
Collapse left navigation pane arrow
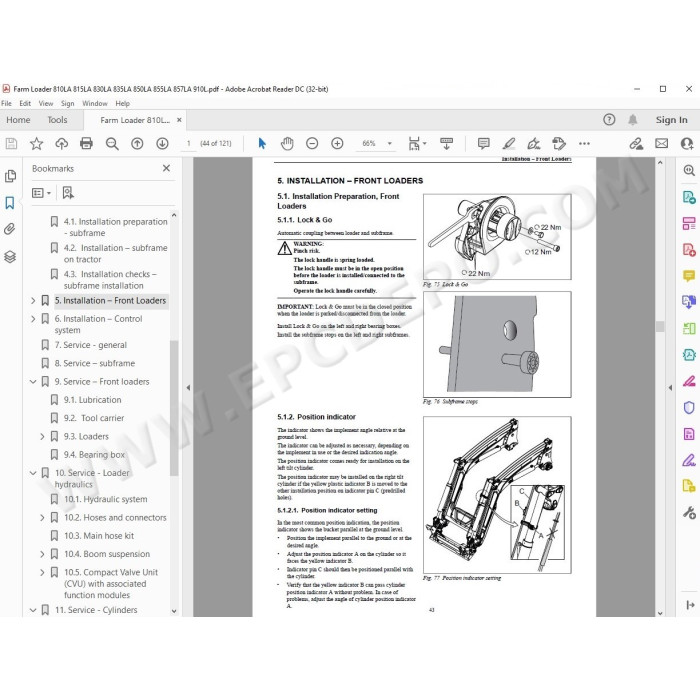(188, 388)
